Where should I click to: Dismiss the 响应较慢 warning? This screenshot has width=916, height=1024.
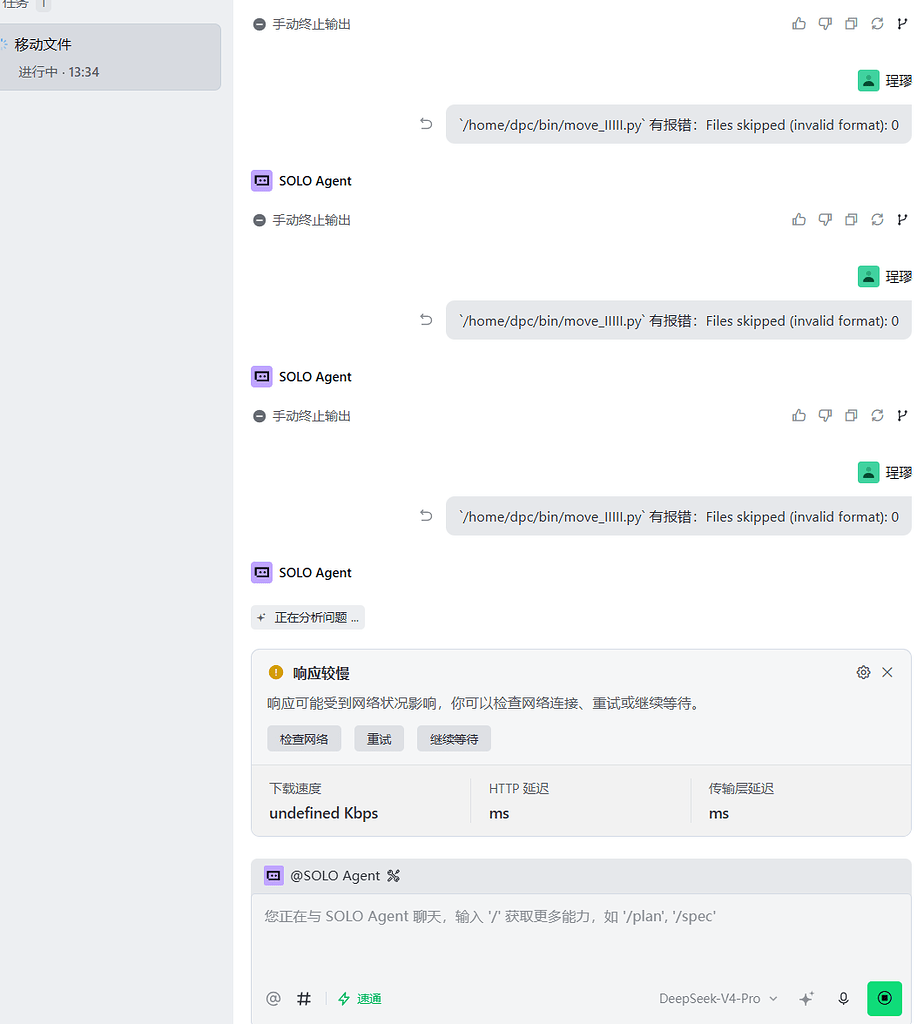887,673
